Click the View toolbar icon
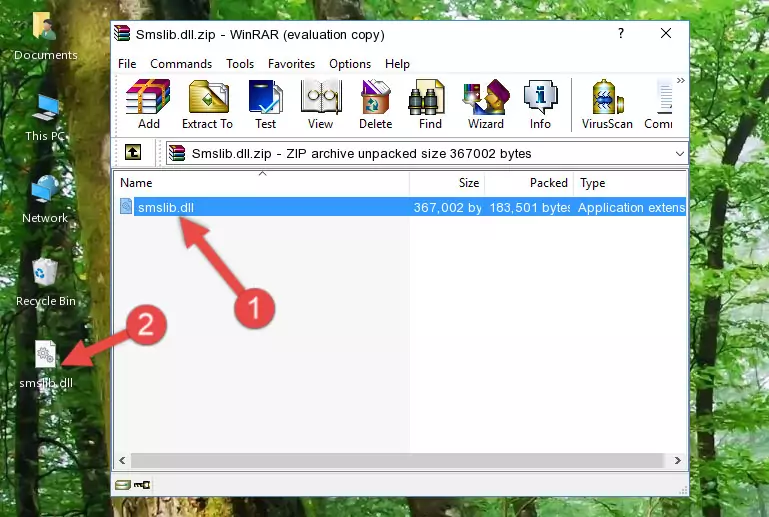 click(321, 104)
